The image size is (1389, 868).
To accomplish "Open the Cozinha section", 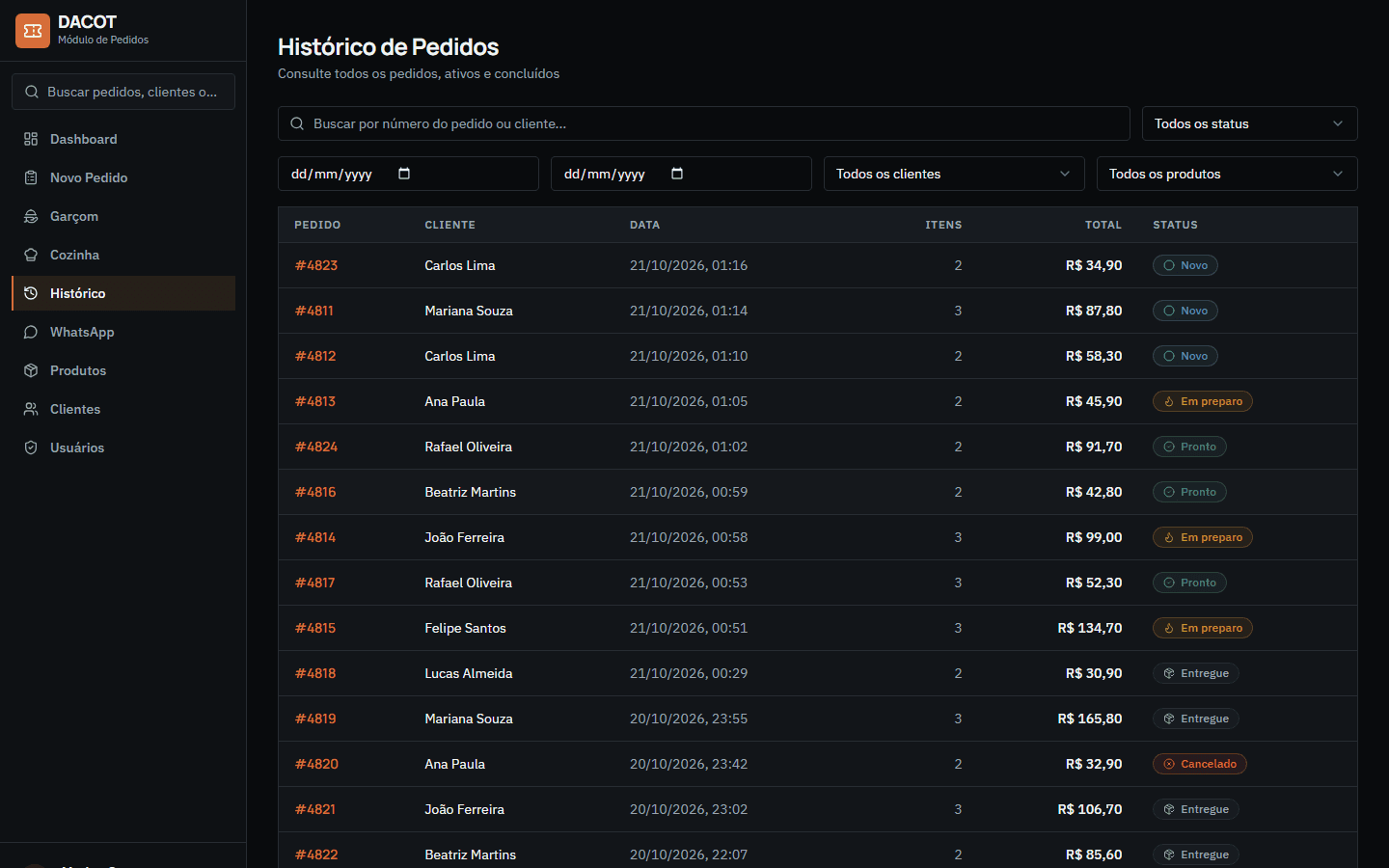I will coord(123,255).
